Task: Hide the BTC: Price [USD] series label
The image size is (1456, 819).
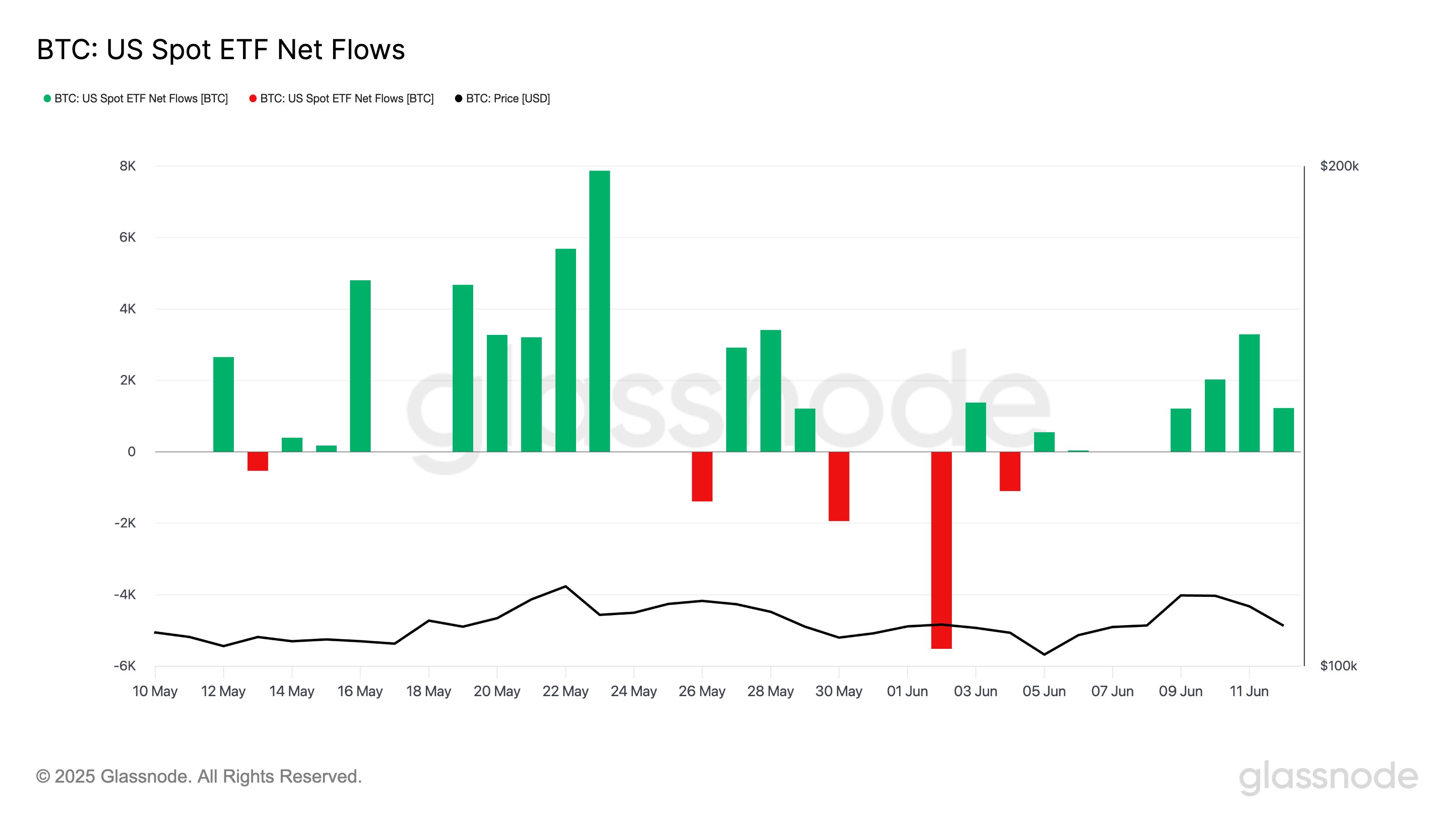Action: click(508, 98)
